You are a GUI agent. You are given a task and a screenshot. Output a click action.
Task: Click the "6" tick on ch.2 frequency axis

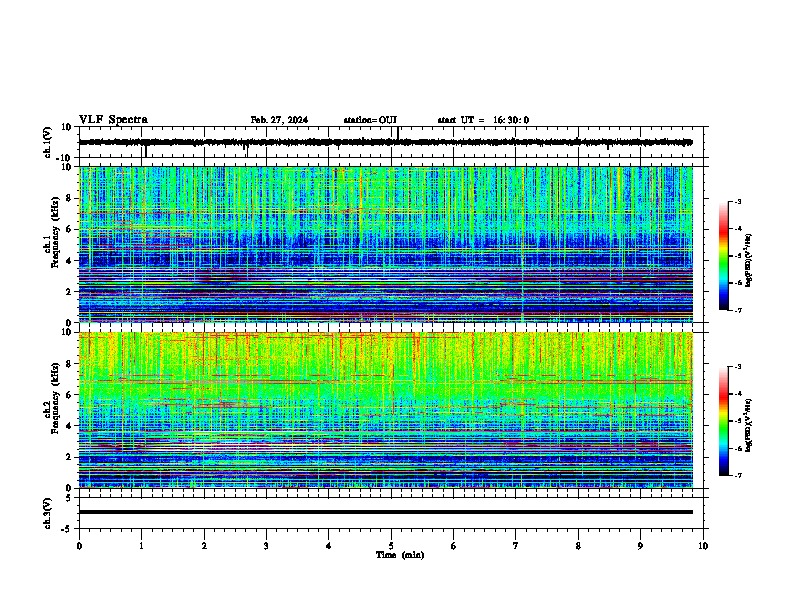pyautogui.click(x=70, y=395)
